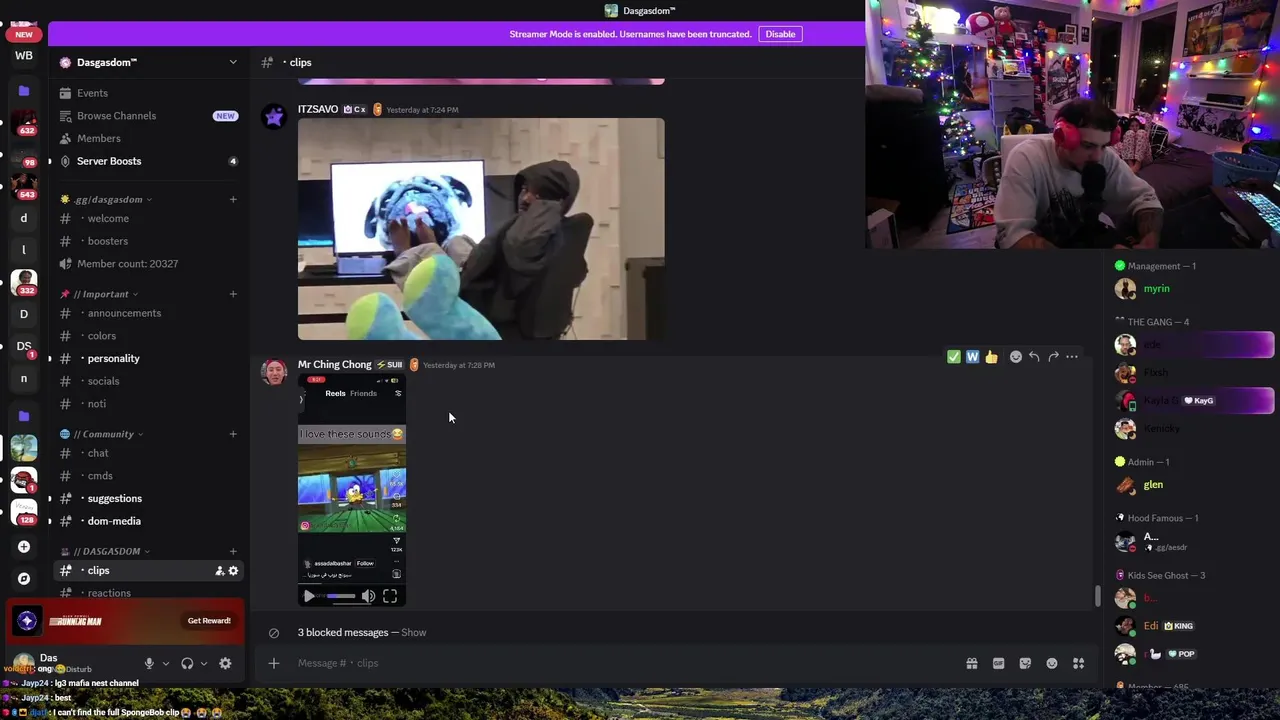
Task: Open the server with 632 notifications
Action: 24,123
